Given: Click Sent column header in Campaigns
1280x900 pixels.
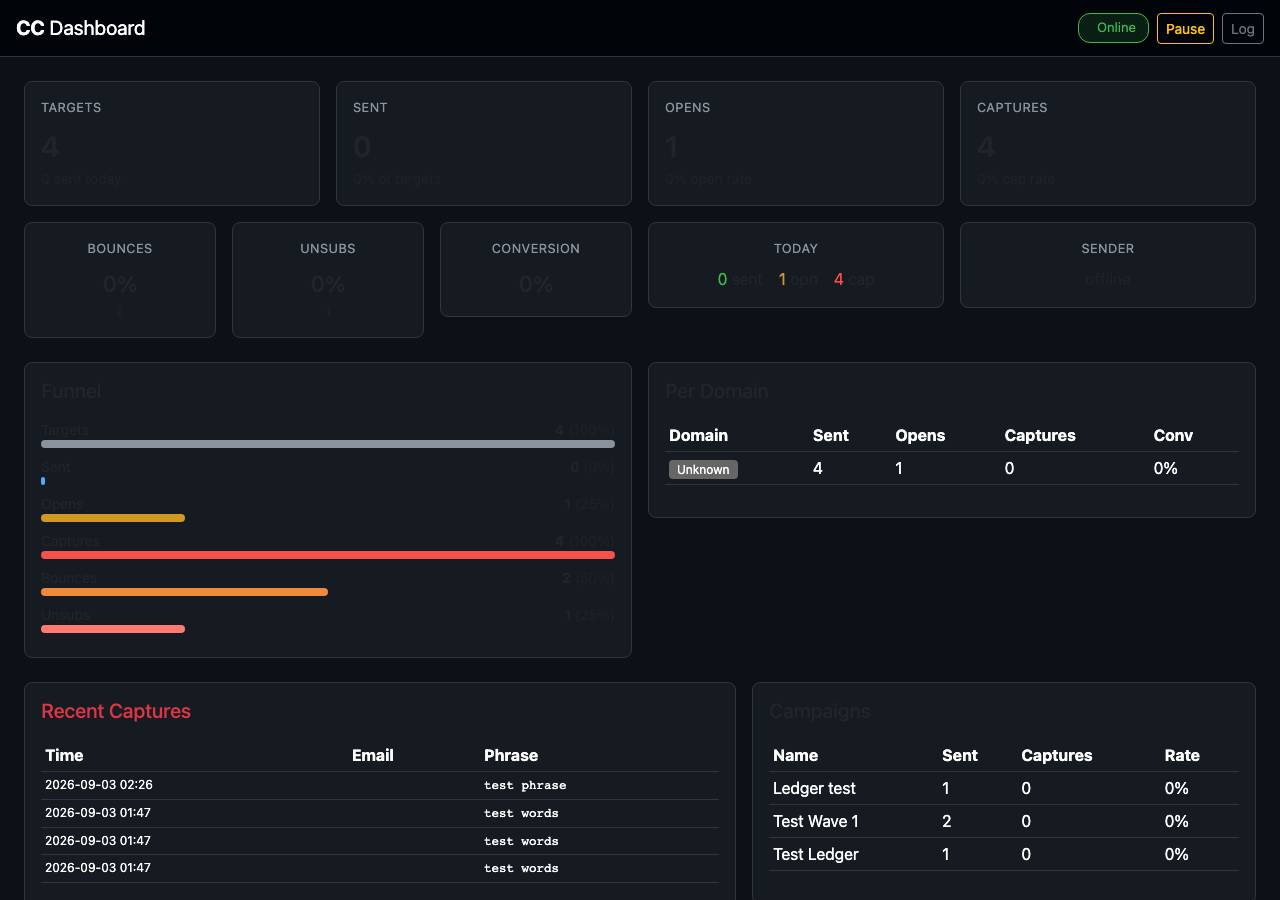Looking at the screenshot, I should tap(960, 755).
